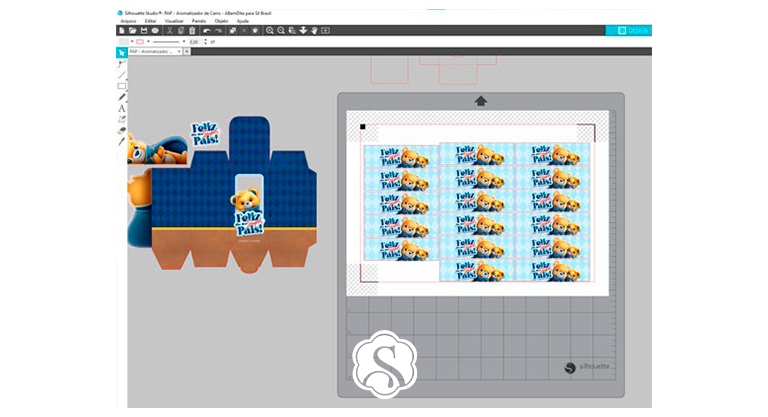
Task: Click the Select All toolbar icon
Action: (x=233, y=30)
